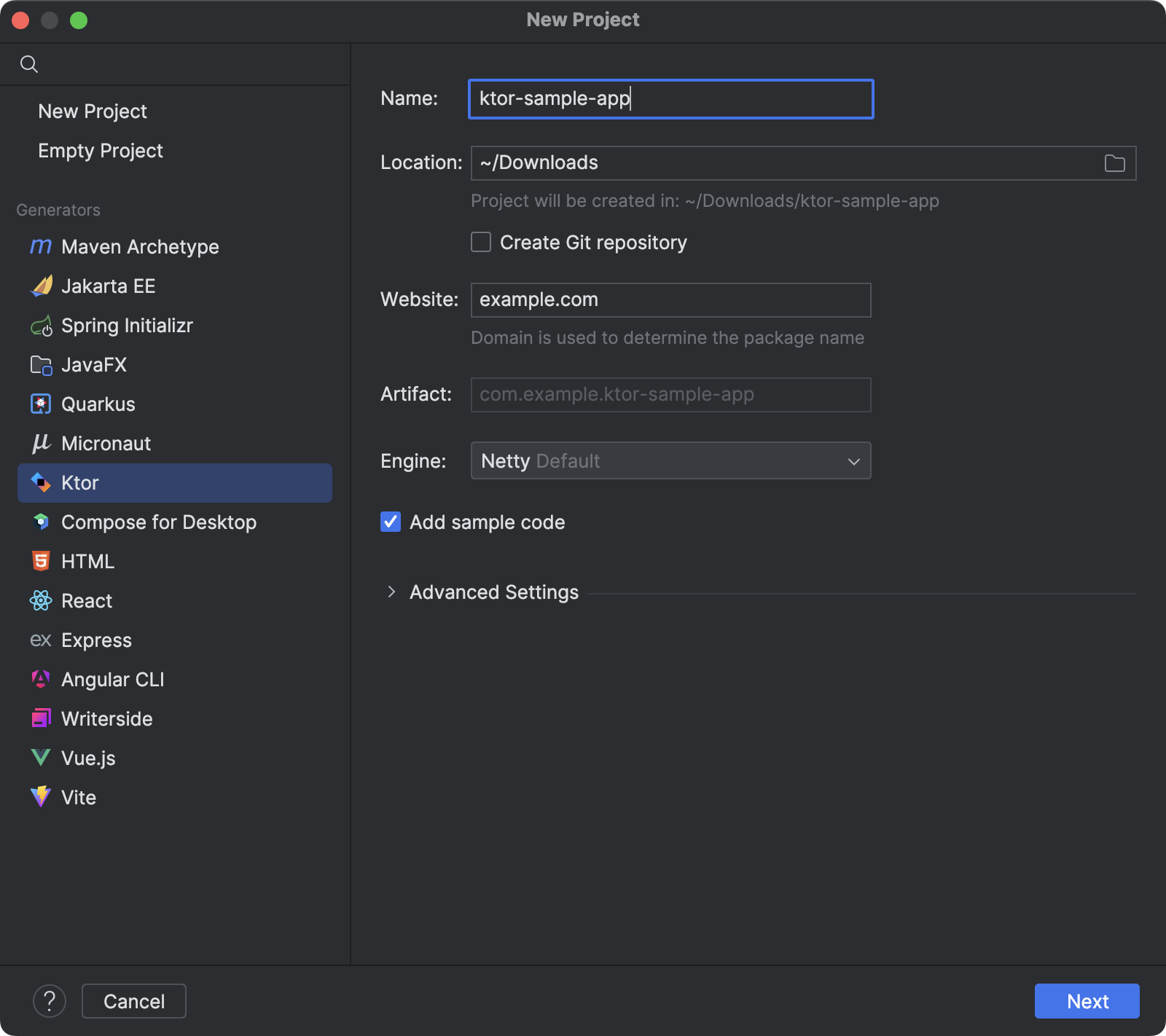Select the Writerside label
The image size is (1166, 1036).
point(107,719)
